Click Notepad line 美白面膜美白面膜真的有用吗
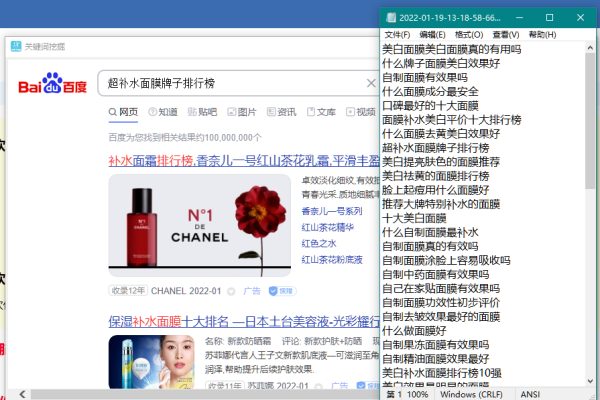Screen dimensions: 600x400 452,49
